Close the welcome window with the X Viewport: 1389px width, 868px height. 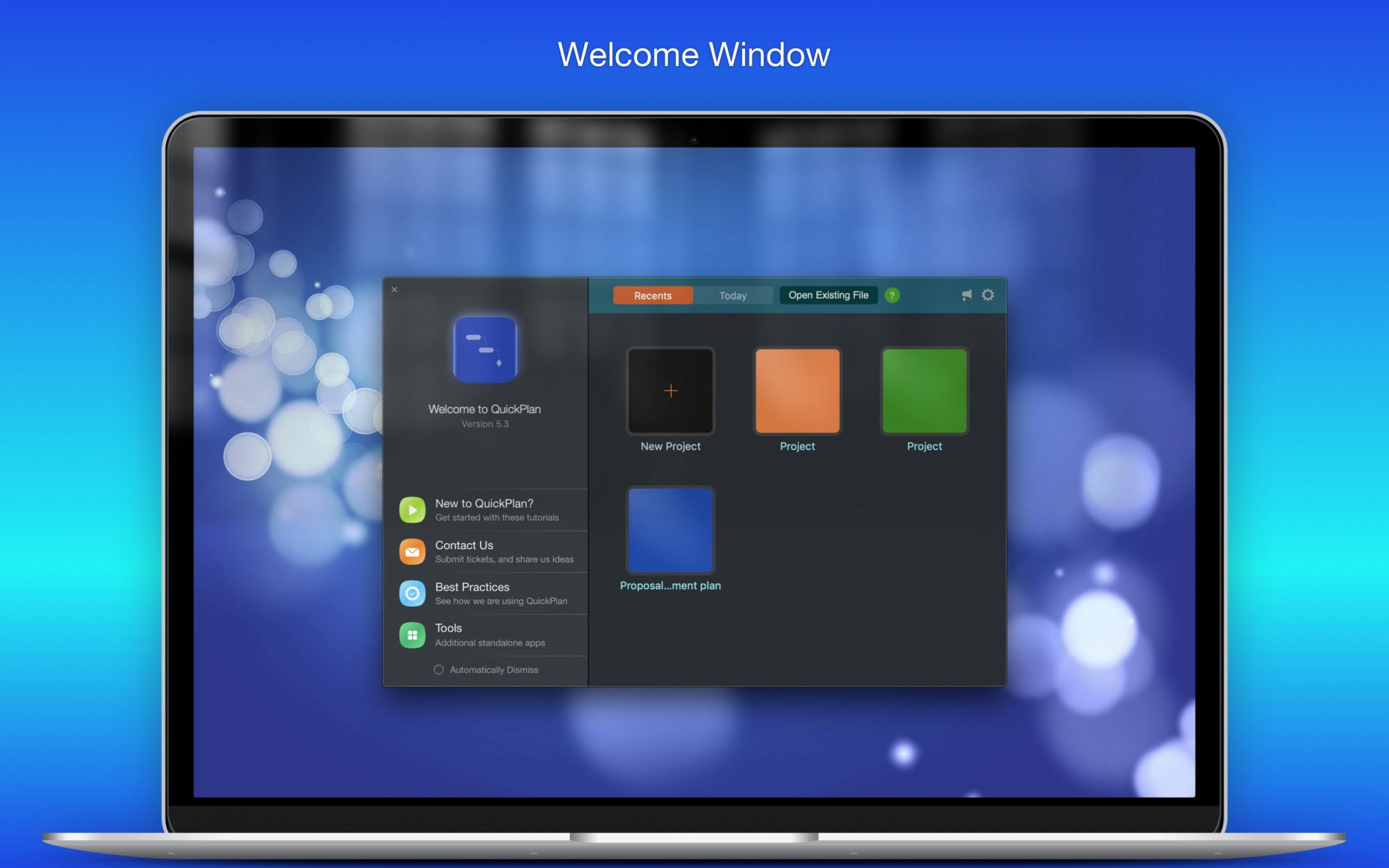point(394,290)
